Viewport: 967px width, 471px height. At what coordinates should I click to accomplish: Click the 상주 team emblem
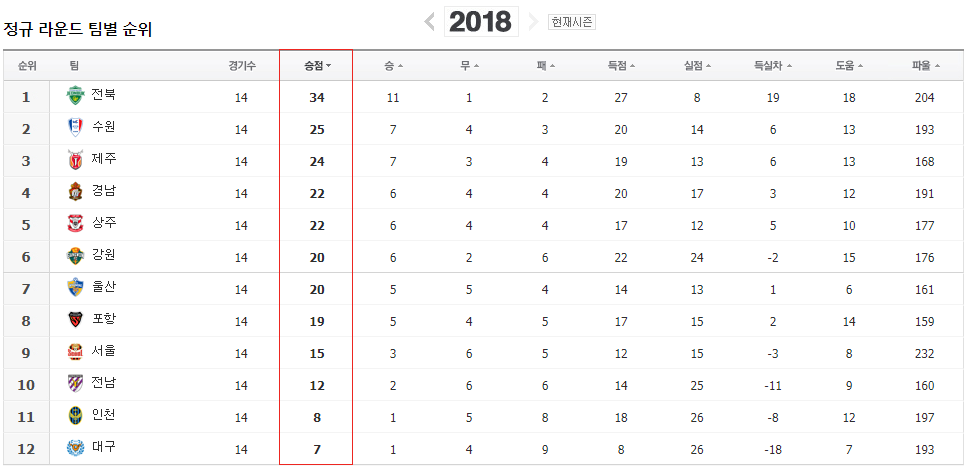pyautogui.click(x=75, y=224)
